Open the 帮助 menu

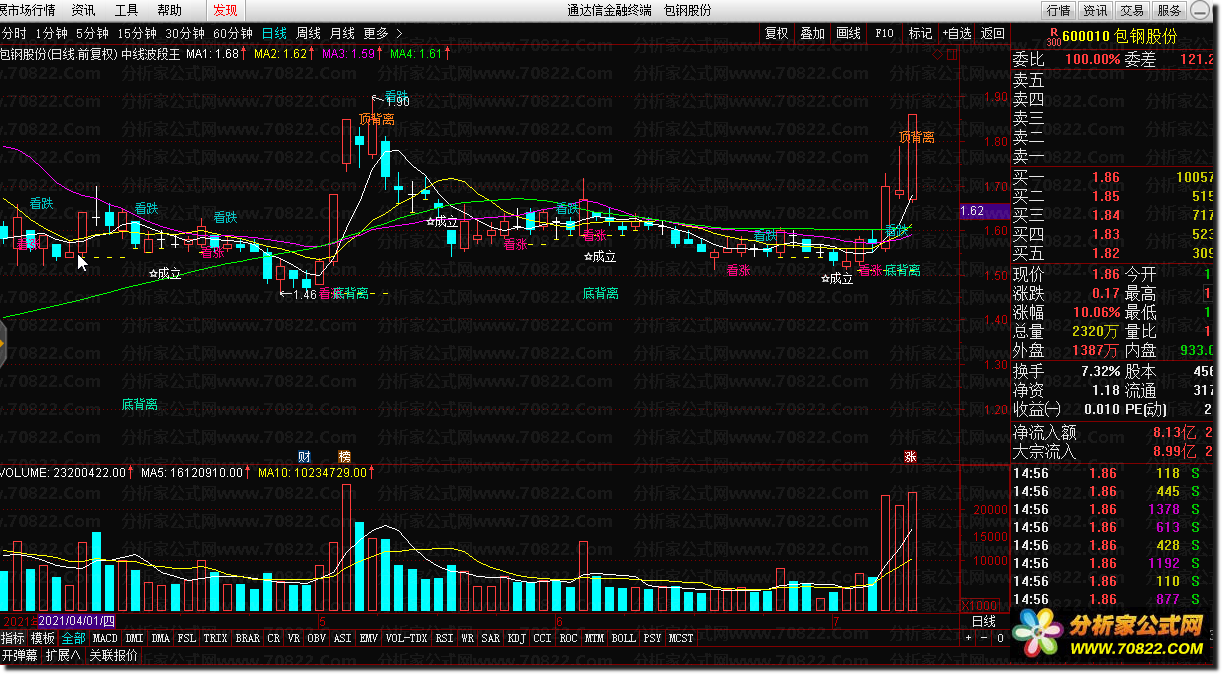[170, 10]
